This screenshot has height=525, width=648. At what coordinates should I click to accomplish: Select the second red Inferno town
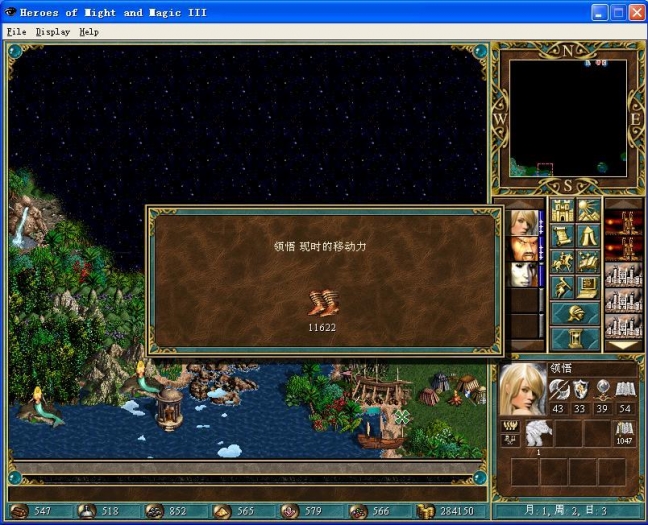pyautogui.click(x=624, y=248)
